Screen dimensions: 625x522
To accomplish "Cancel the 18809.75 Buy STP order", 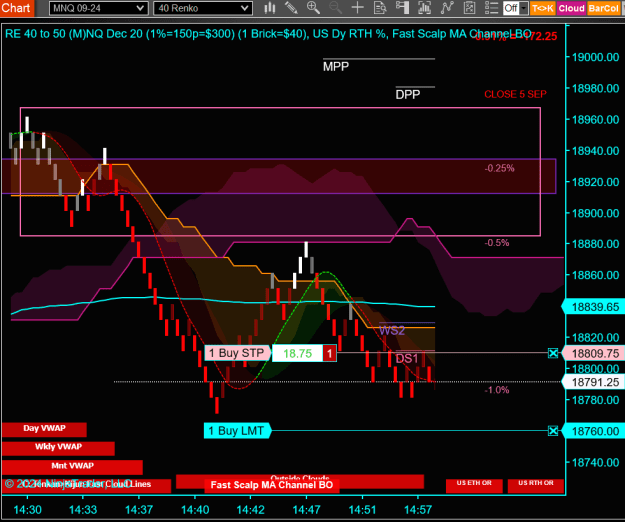I will (x=553, y=353).
